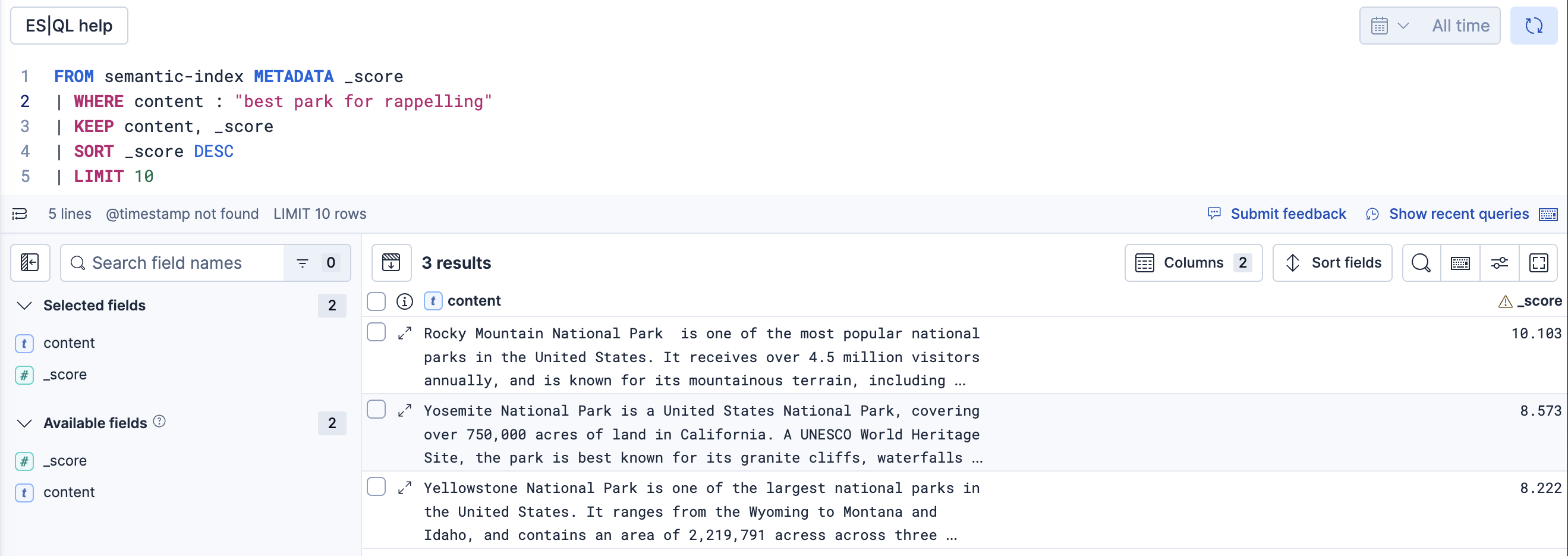This screenshot has width=1568, height=556.
Task: Open the display options control in the grid toolbar
Action: 1499,262
